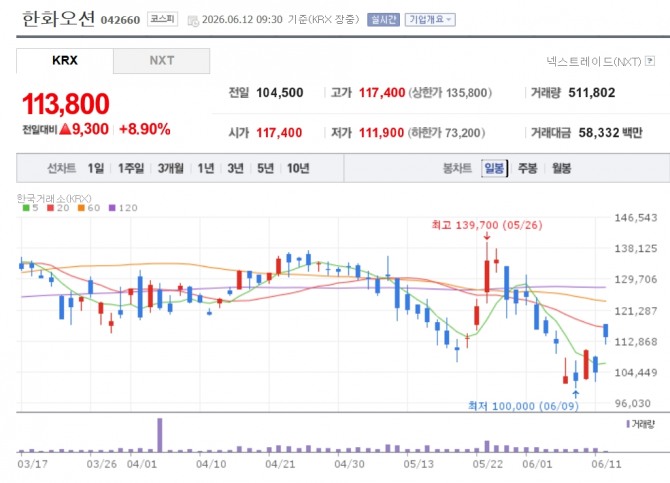Click the 05/22 date axis label
The width and height of the screenshot is (670, 483).
pos(488,464)
